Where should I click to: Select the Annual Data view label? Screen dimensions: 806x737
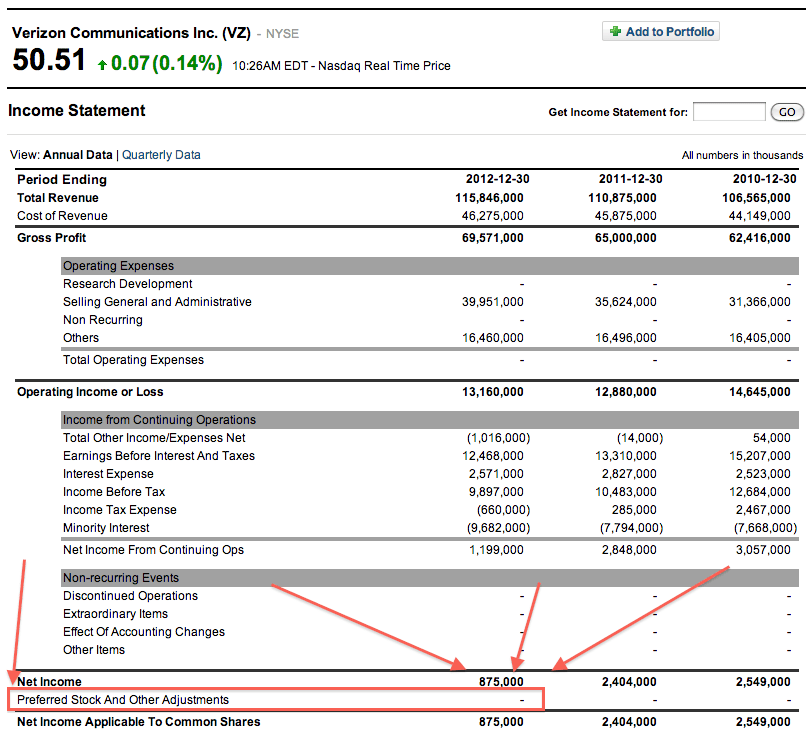click(78, 155)
